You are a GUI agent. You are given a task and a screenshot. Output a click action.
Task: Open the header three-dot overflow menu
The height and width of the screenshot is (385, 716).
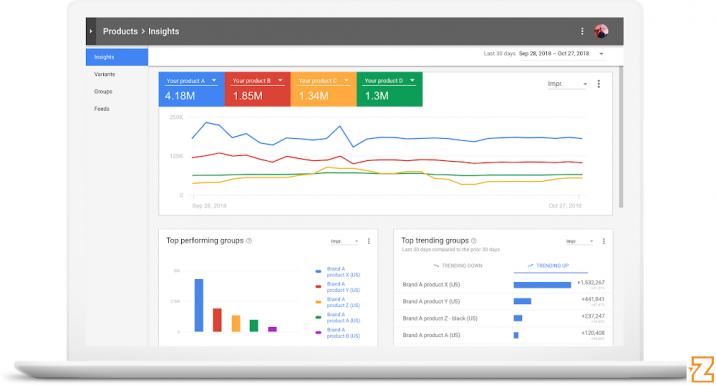click(x=582, y=31)
